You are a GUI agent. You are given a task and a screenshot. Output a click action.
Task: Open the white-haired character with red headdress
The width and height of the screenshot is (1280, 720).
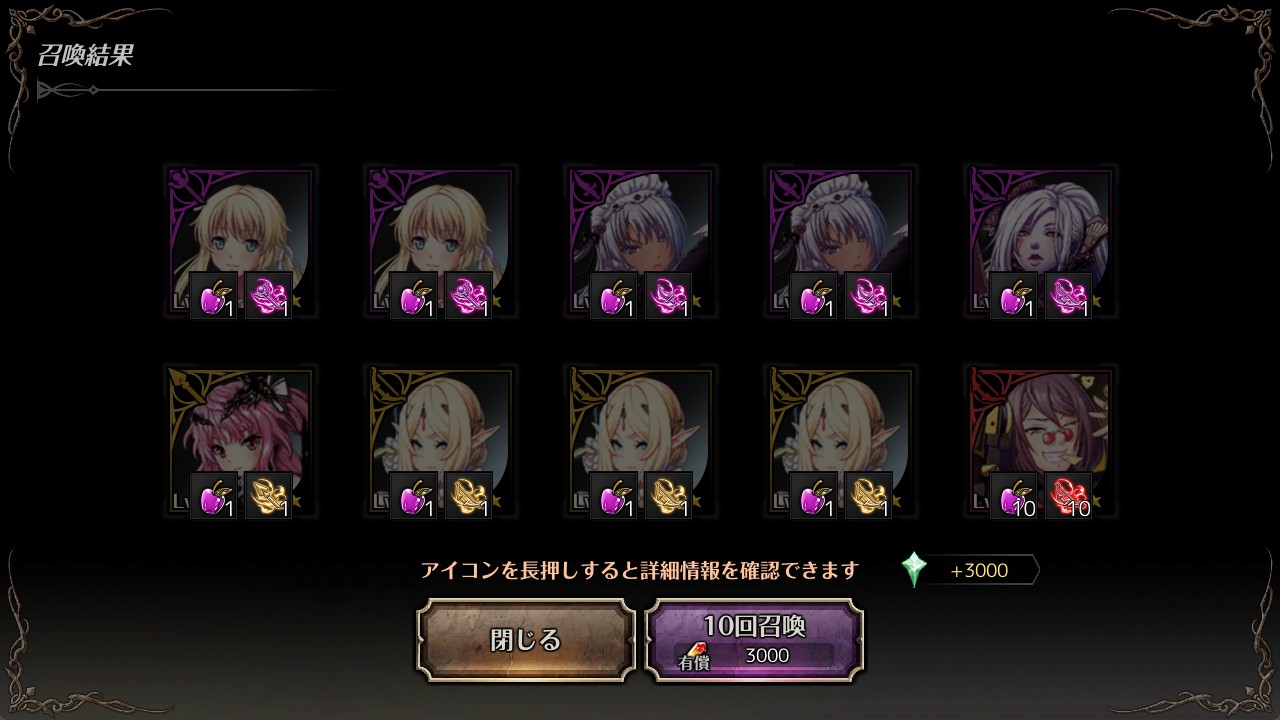tap(1040, 241)
